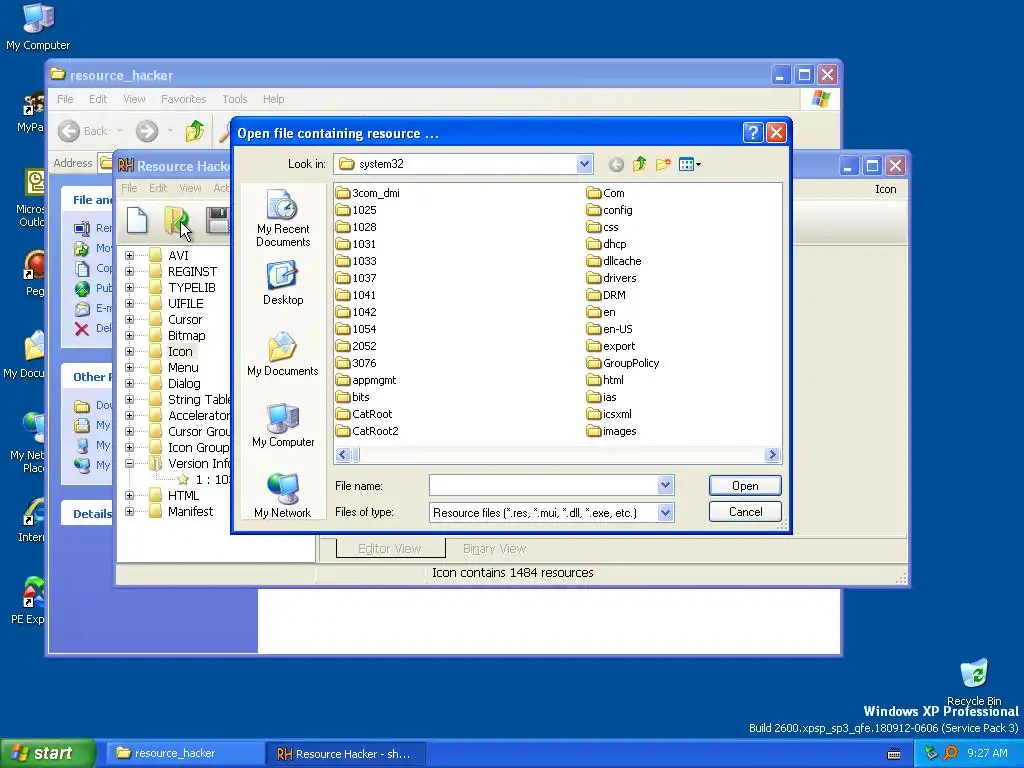Select the 2052 folder
The image size is (1024, 768).
point(357,345)
